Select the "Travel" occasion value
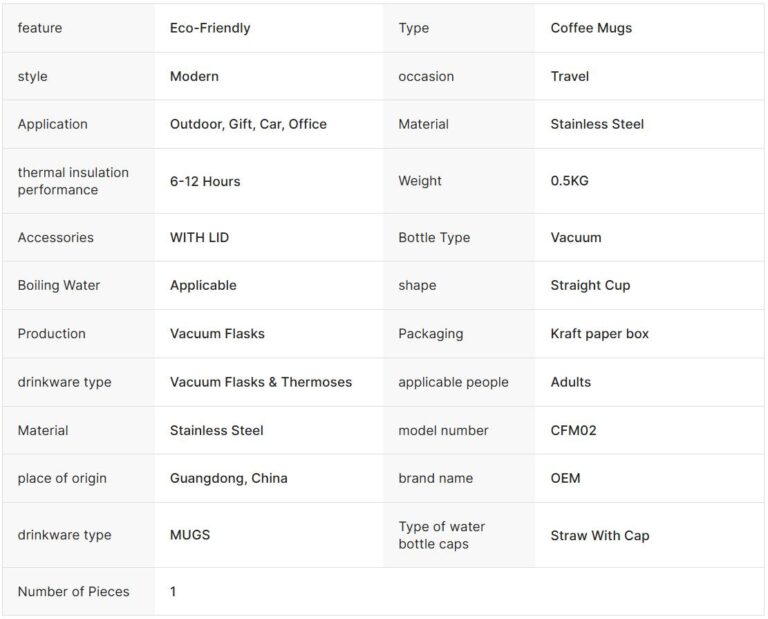 [x=570, y=76]
